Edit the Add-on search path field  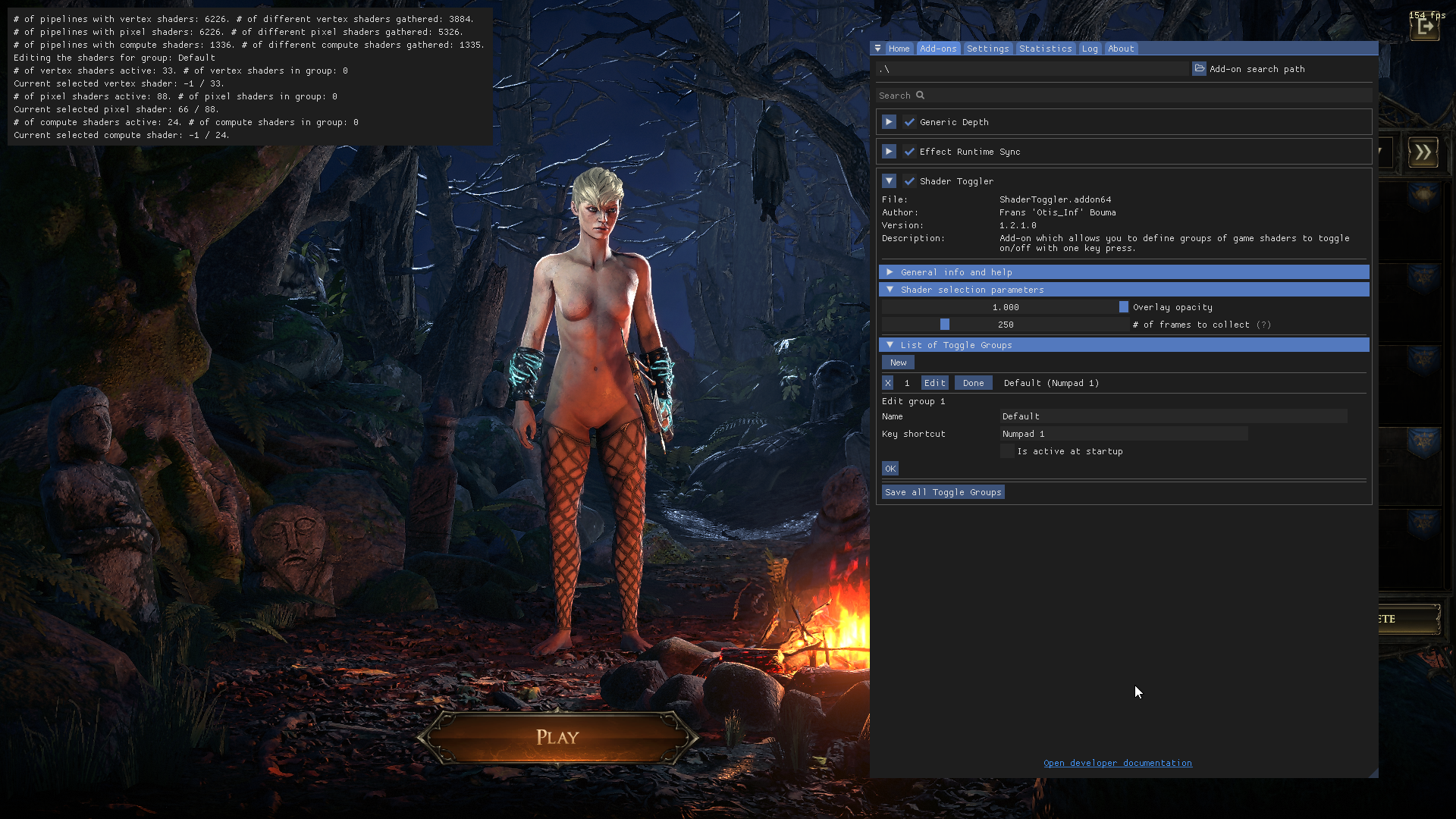coord(1033,69)
